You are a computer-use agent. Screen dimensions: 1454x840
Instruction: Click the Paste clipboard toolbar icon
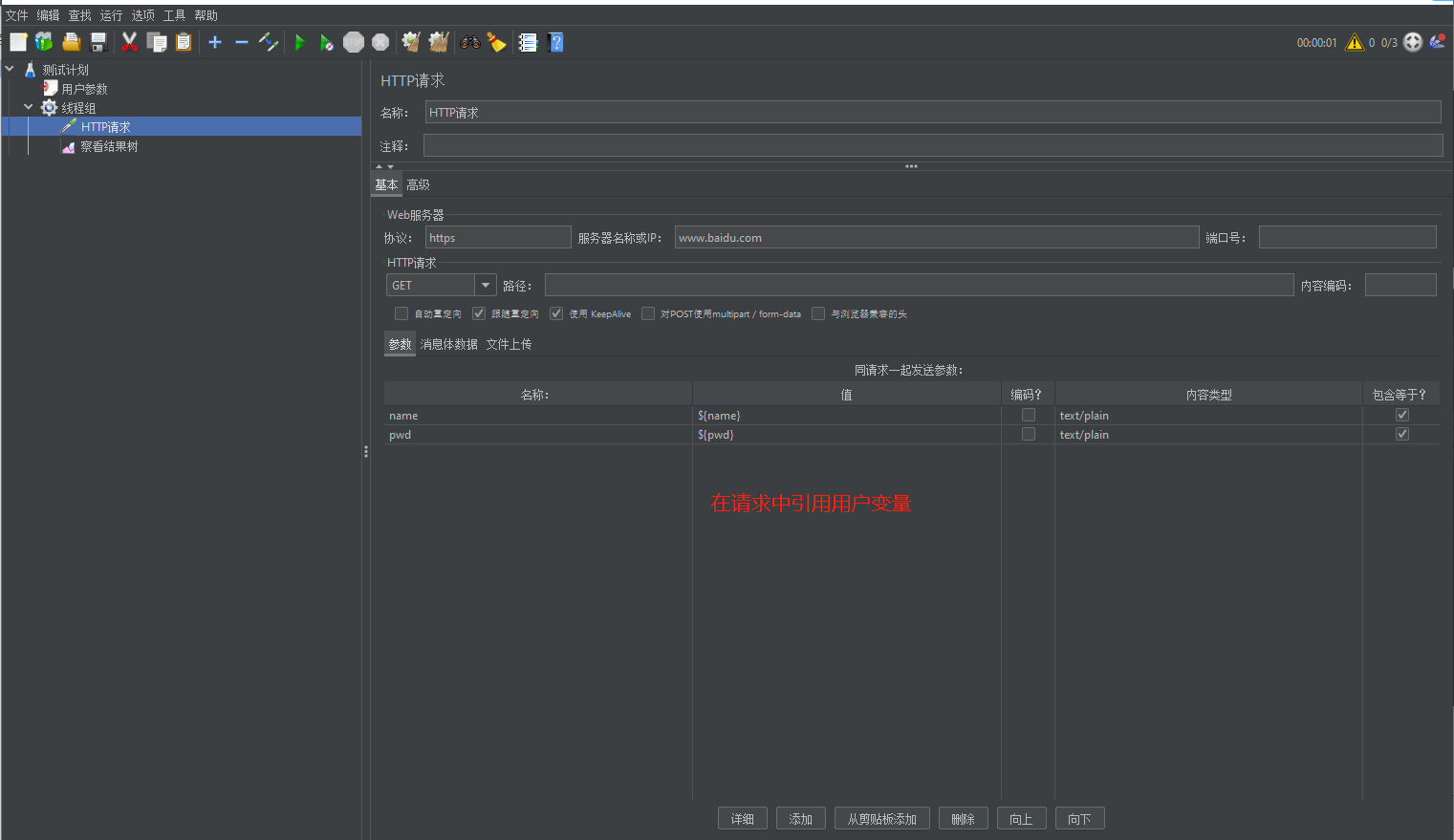pos(184,42)
